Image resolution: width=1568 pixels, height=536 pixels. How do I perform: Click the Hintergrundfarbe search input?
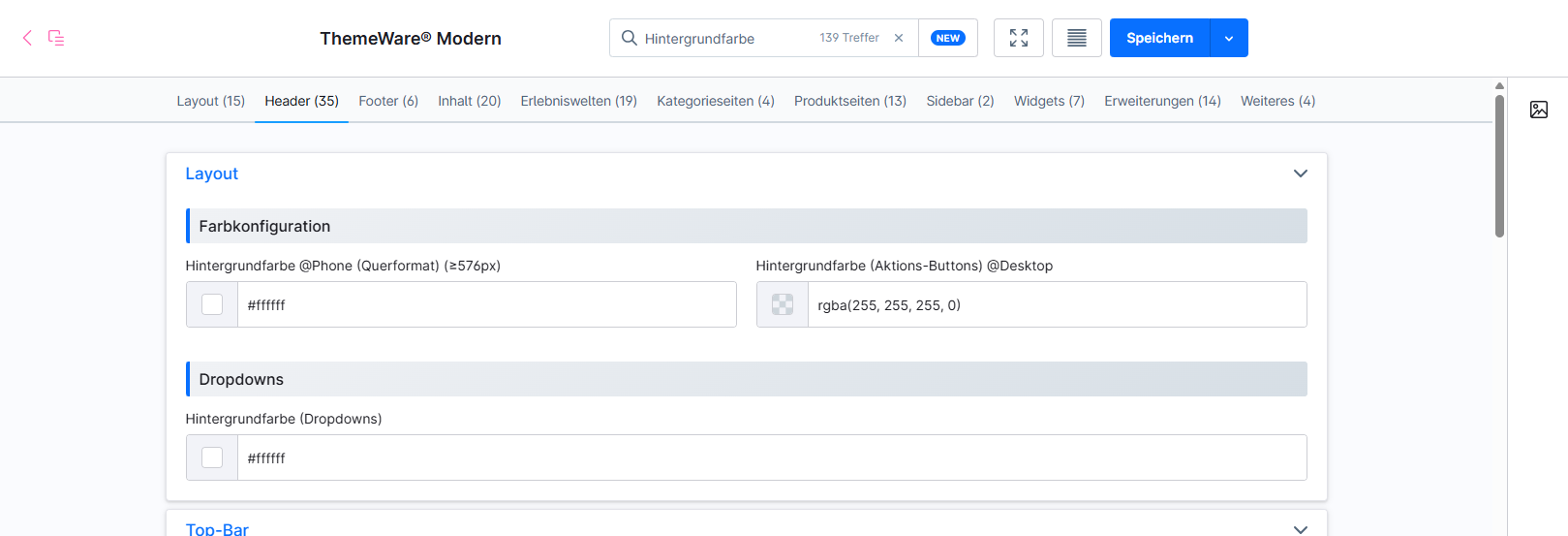tap(726, 38)
